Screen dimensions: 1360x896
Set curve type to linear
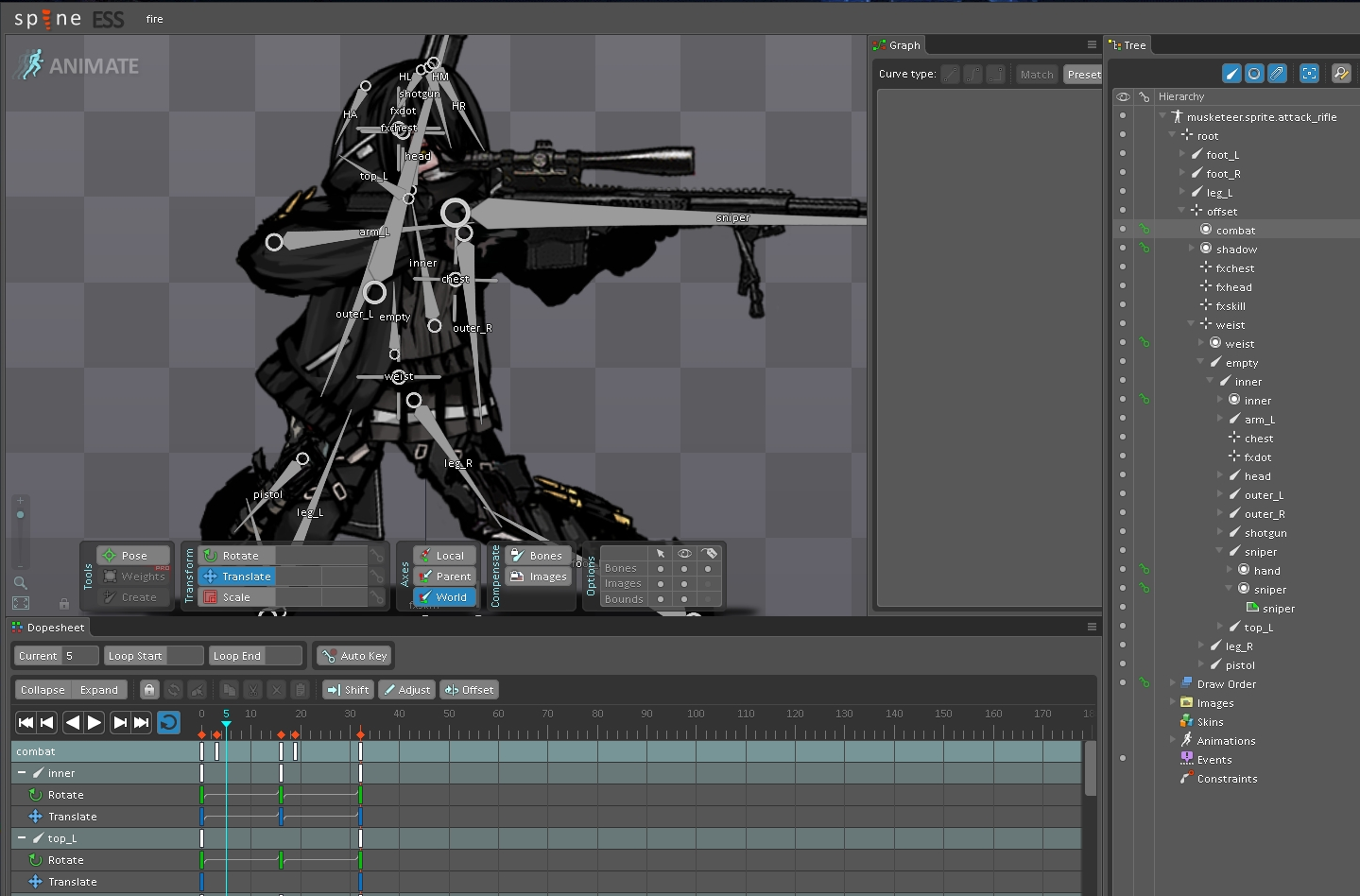pos(951,75)
